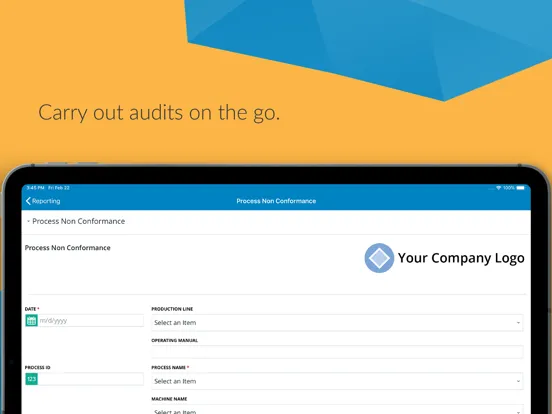
Task: Open the Production Line dropdown
Action: (337, 323)
